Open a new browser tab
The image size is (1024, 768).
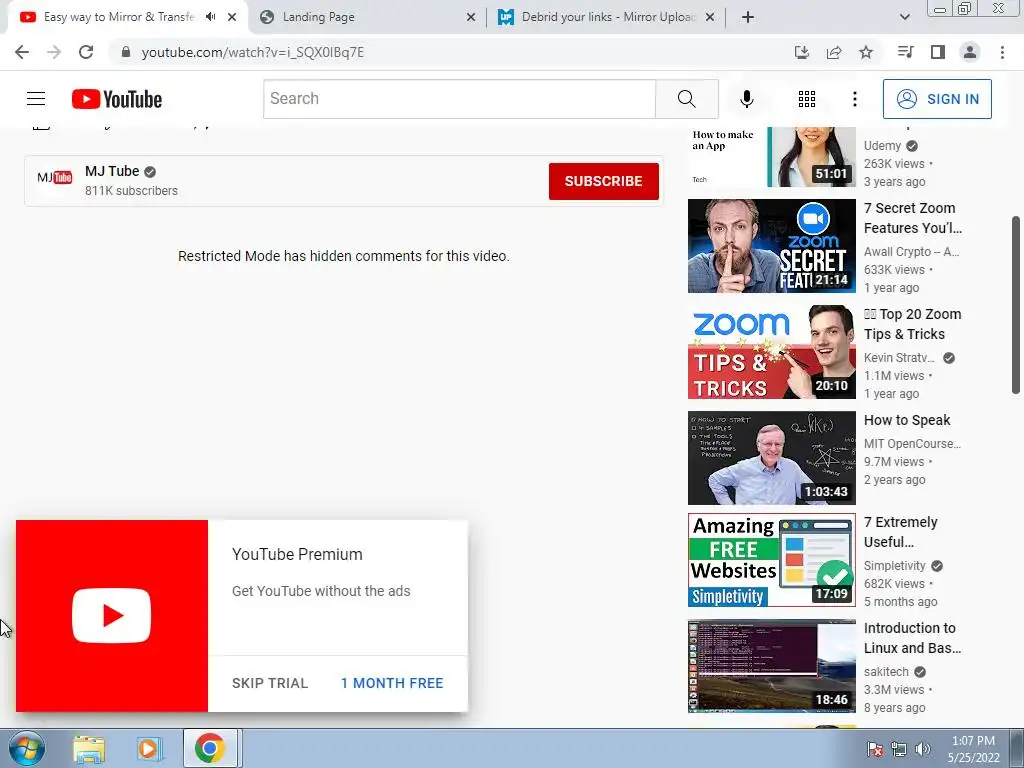point(748,17)
